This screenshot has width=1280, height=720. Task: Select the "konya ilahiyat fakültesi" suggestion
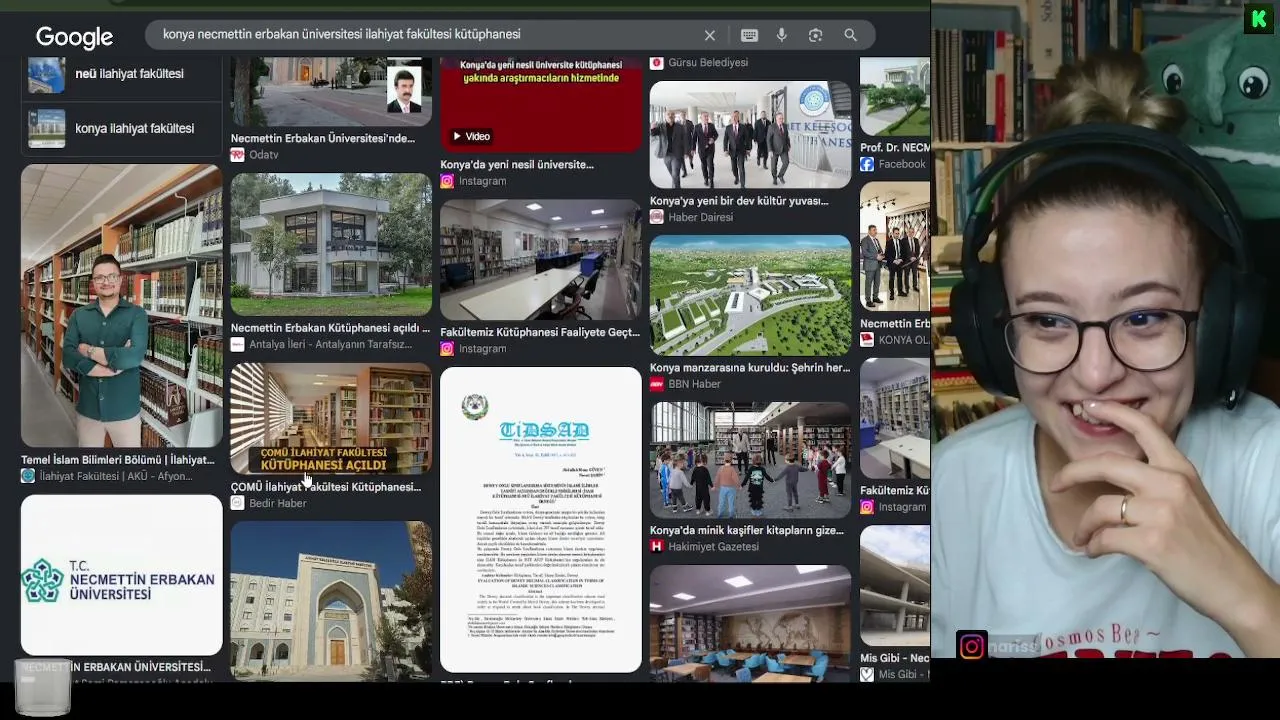click(x=121, y=128)
